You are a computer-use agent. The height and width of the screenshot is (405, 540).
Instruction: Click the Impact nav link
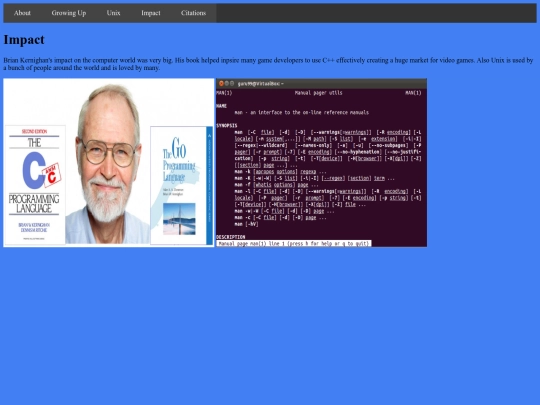pos(151,13)
